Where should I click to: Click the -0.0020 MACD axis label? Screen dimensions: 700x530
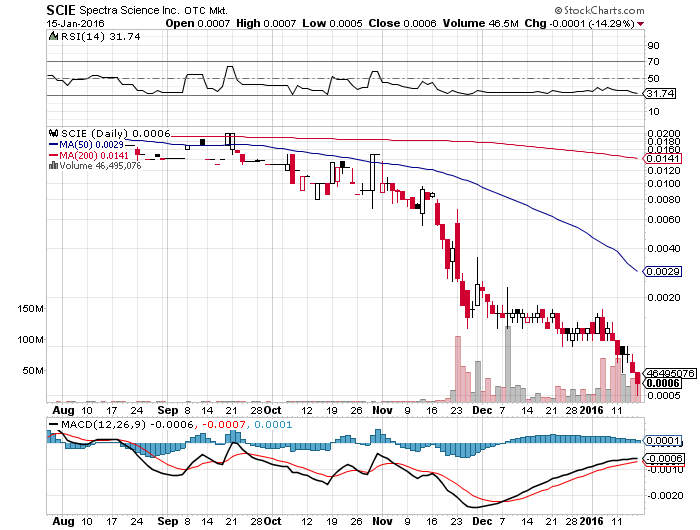click(x=666, y=496)
